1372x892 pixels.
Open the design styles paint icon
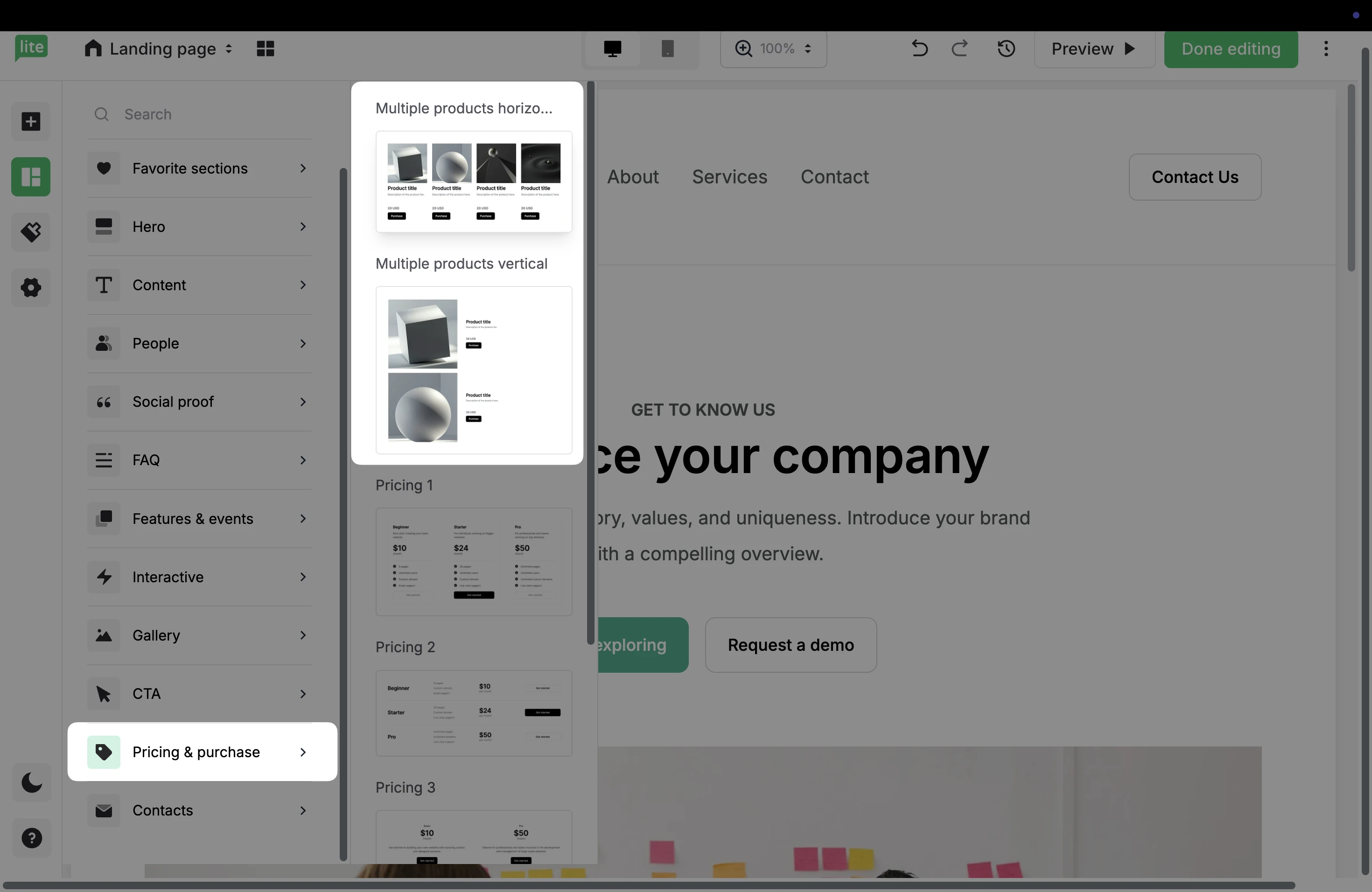[x=30, y=232]
